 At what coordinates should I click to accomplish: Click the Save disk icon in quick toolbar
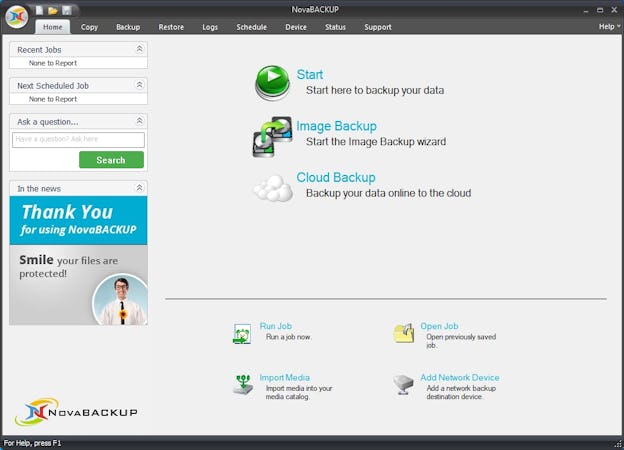66,10
